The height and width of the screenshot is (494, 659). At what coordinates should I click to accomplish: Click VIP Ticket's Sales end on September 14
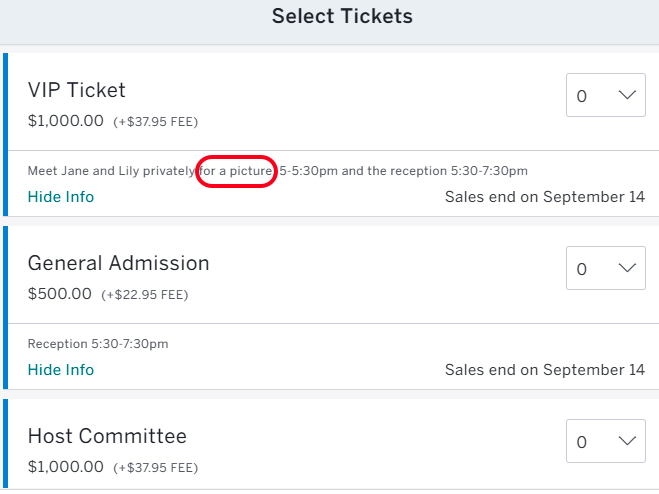[x=545, y=197]
